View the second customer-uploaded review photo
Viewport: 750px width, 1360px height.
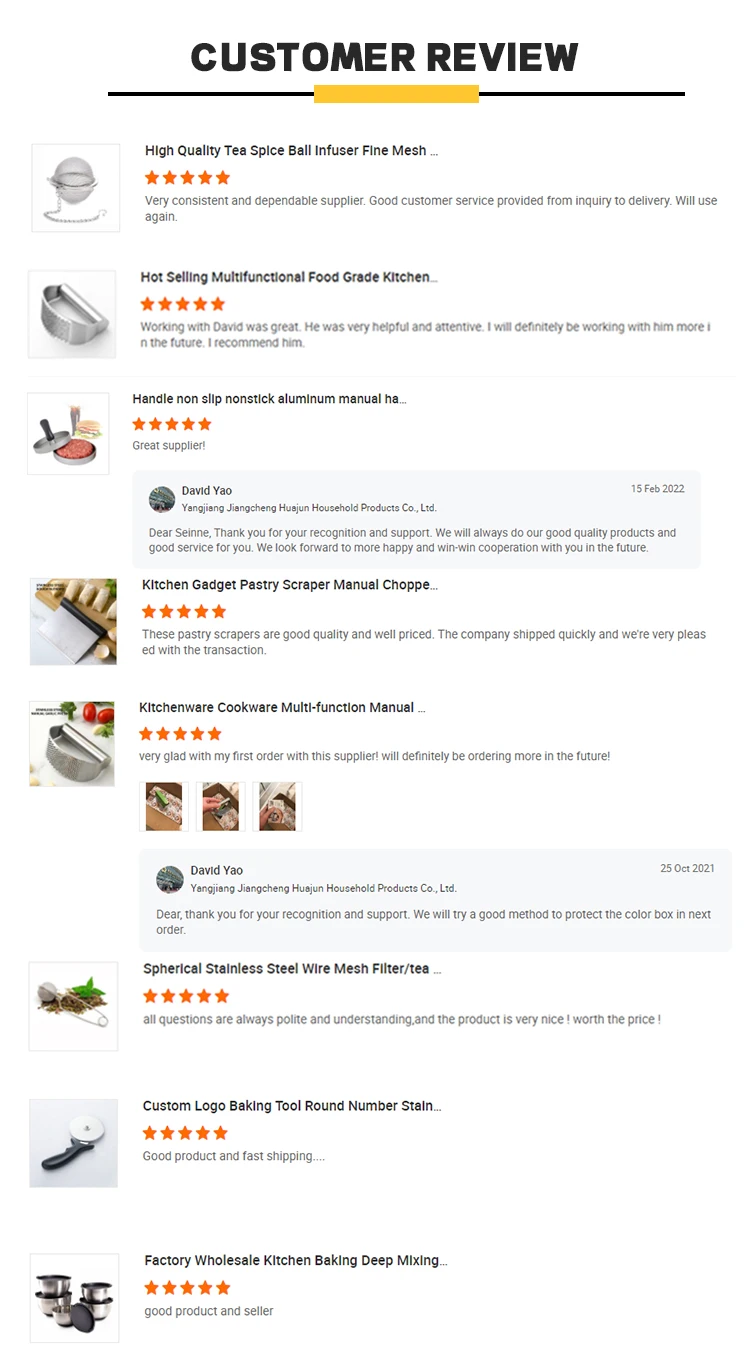[x=221, y=806]
